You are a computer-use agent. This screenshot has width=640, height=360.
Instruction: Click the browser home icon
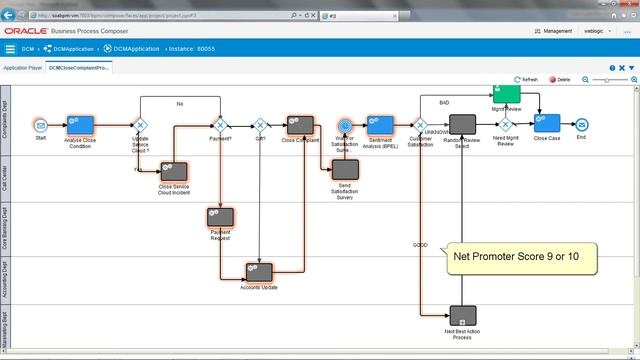tap(614, 16)
